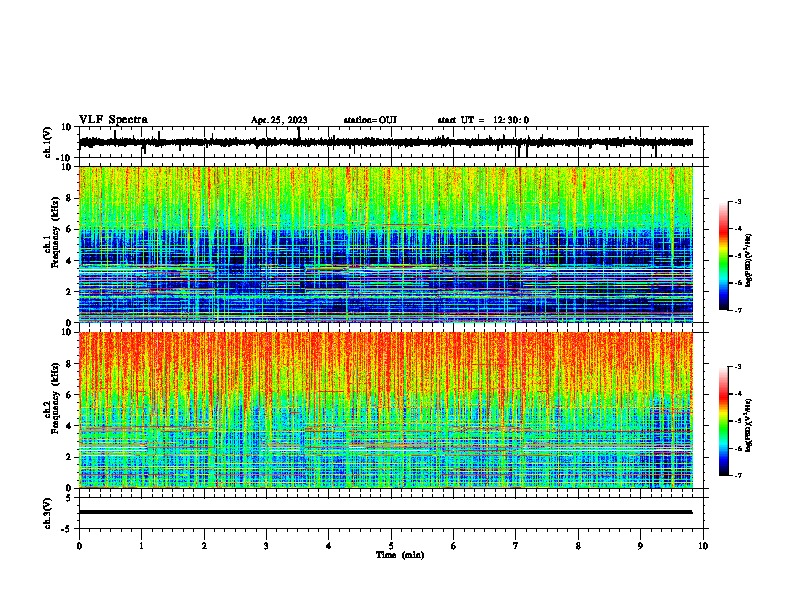Click the time axis tick label '0'

coord(79,546)
